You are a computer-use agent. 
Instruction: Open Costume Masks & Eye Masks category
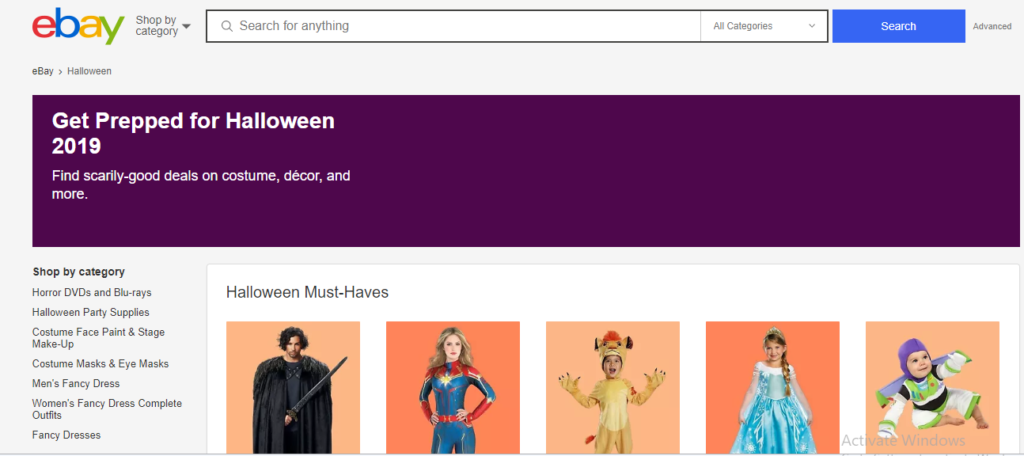(101, 364)
